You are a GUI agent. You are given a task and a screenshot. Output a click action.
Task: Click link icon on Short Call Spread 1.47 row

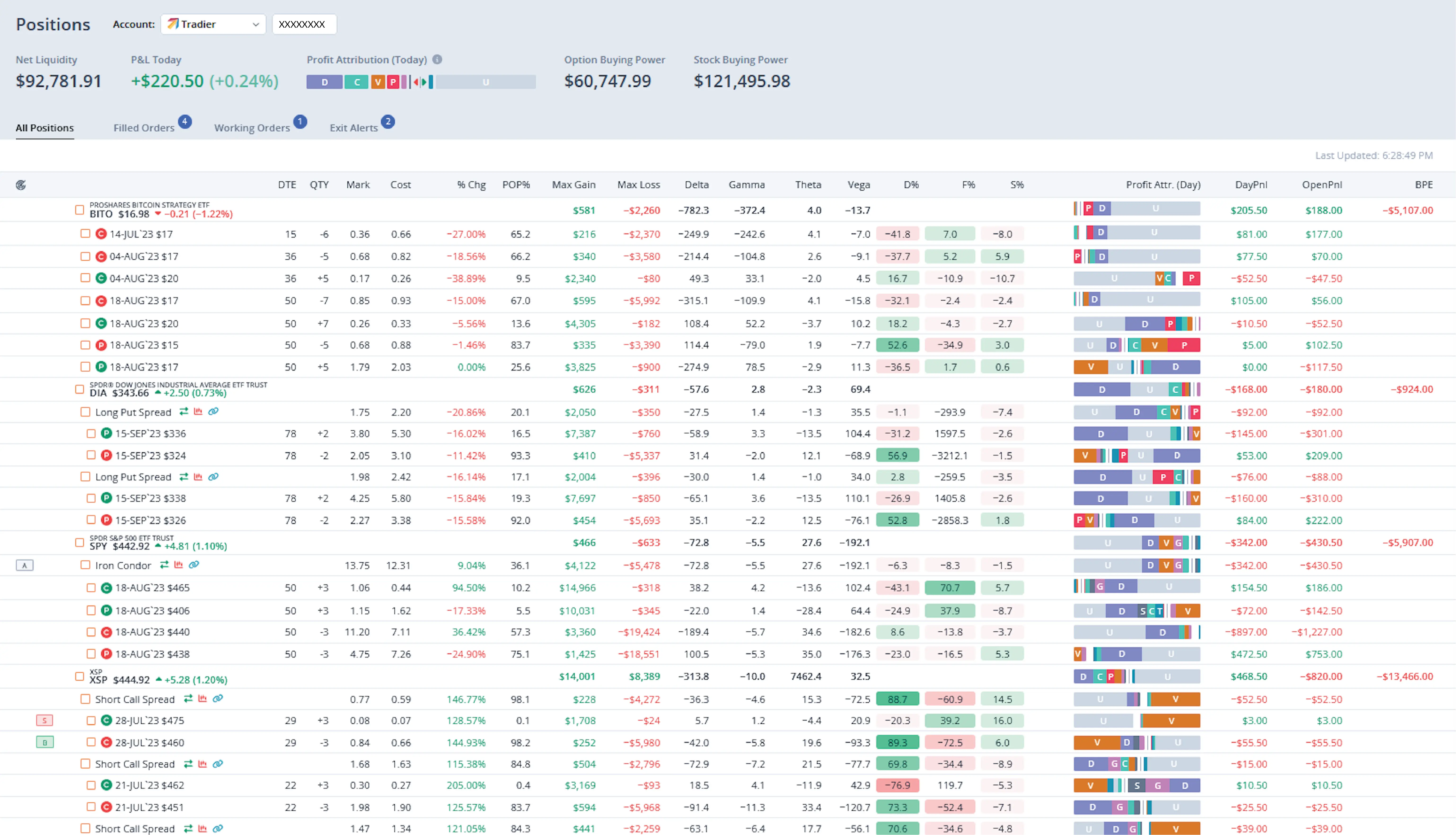218,829
